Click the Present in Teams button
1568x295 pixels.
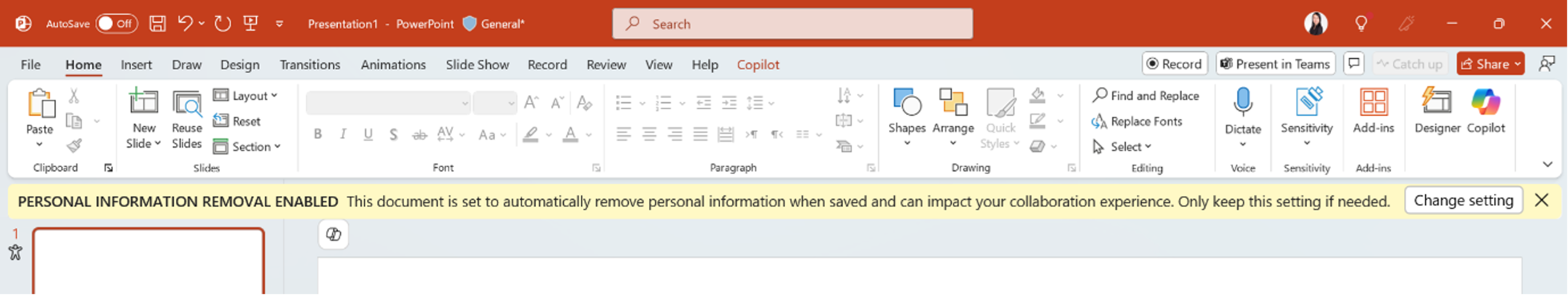[1275, 64]
